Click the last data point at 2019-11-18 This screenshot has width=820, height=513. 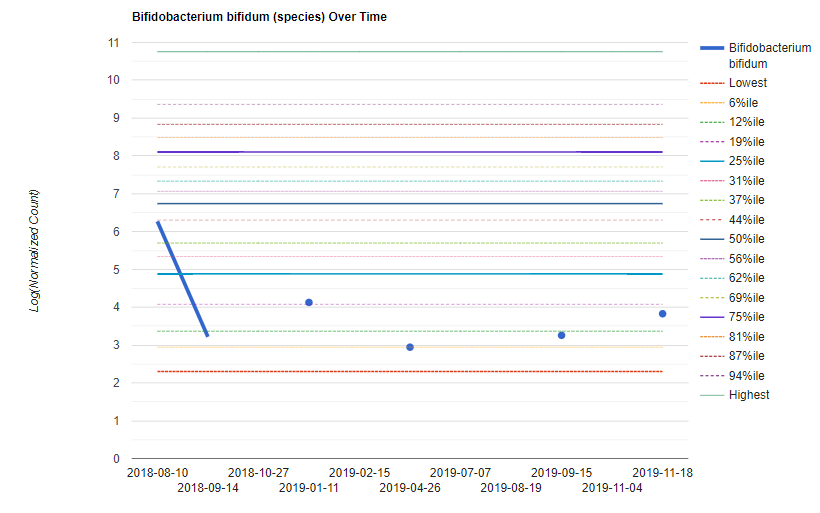tap(662, 314)
